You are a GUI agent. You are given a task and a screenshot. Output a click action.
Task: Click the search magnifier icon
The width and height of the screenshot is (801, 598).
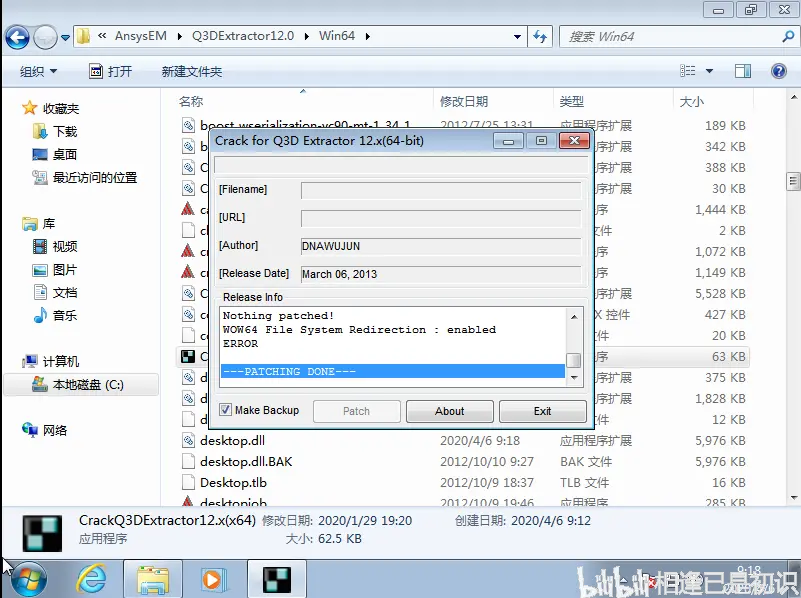[788, 36]
